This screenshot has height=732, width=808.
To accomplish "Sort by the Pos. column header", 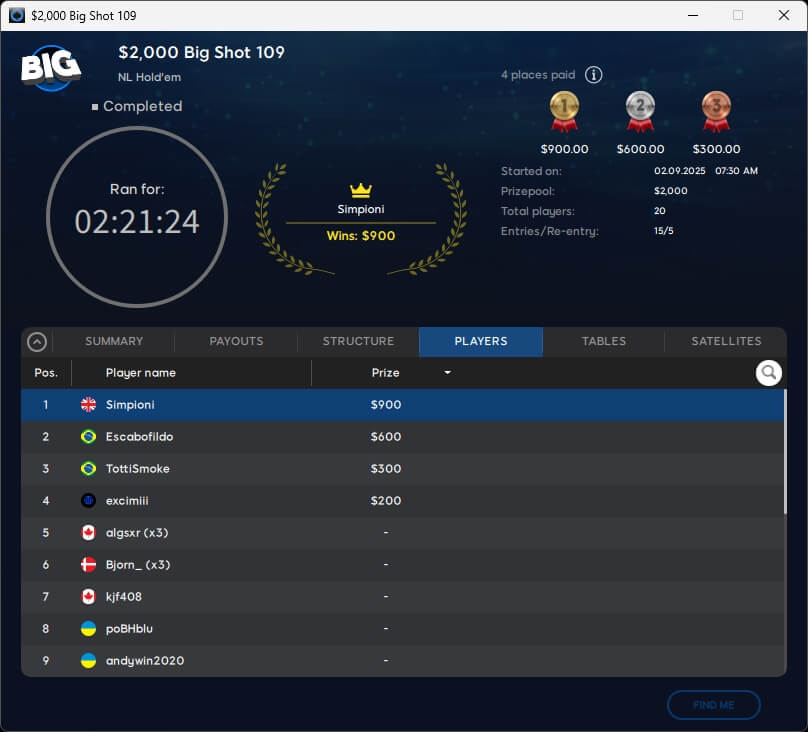I will [x=46, y=373].
